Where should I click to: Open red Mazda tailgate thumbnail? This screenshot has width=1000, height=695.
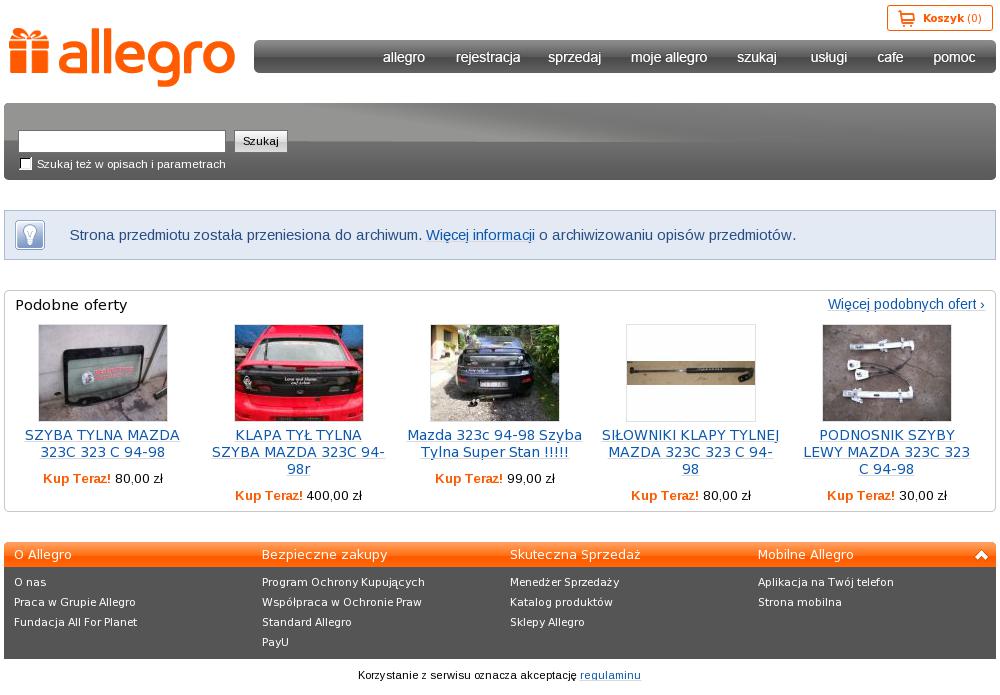click(299, 373)
